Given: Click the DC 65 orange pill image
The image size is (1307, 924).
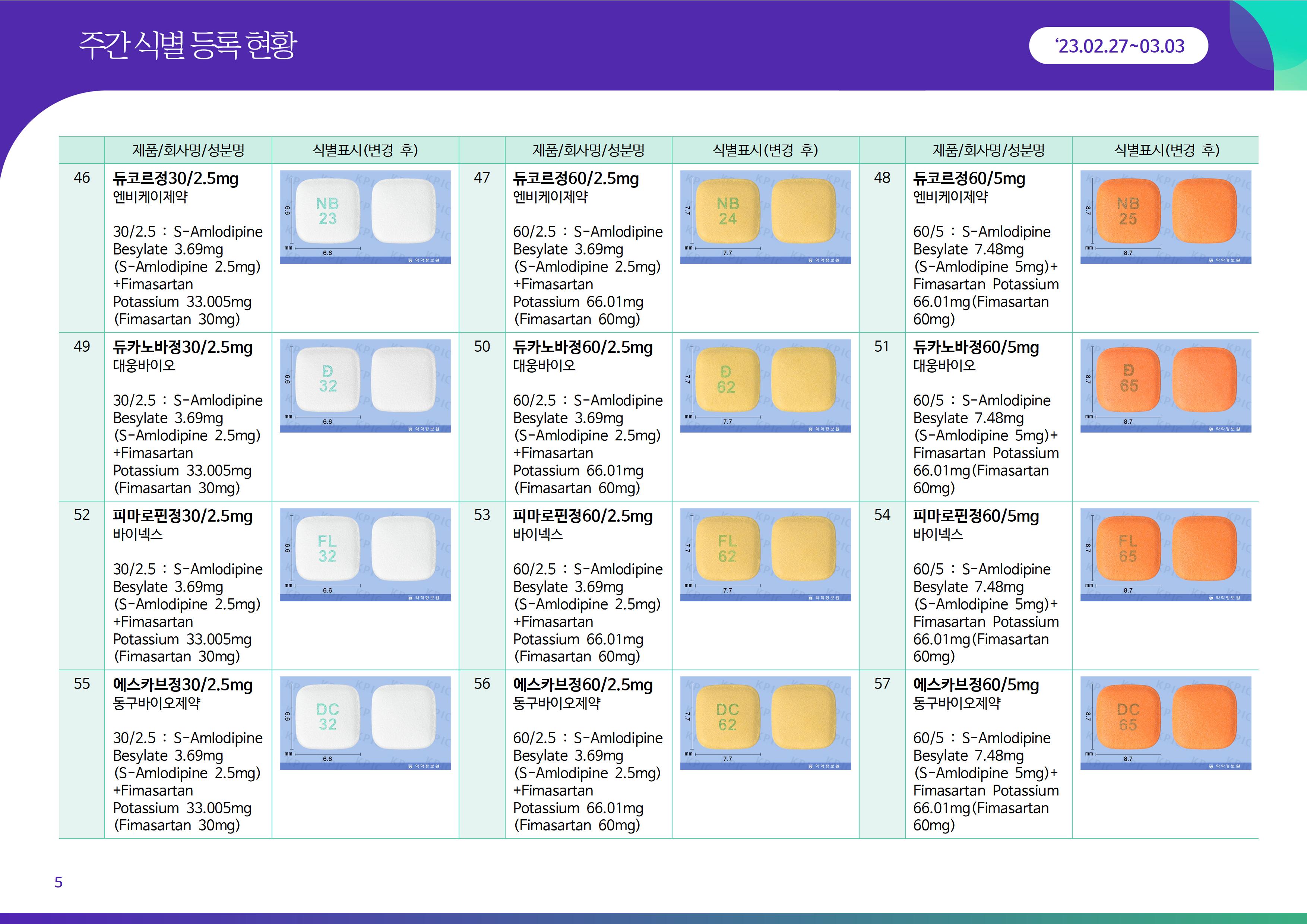Looking at the screenshot, I should point(1165,722).
